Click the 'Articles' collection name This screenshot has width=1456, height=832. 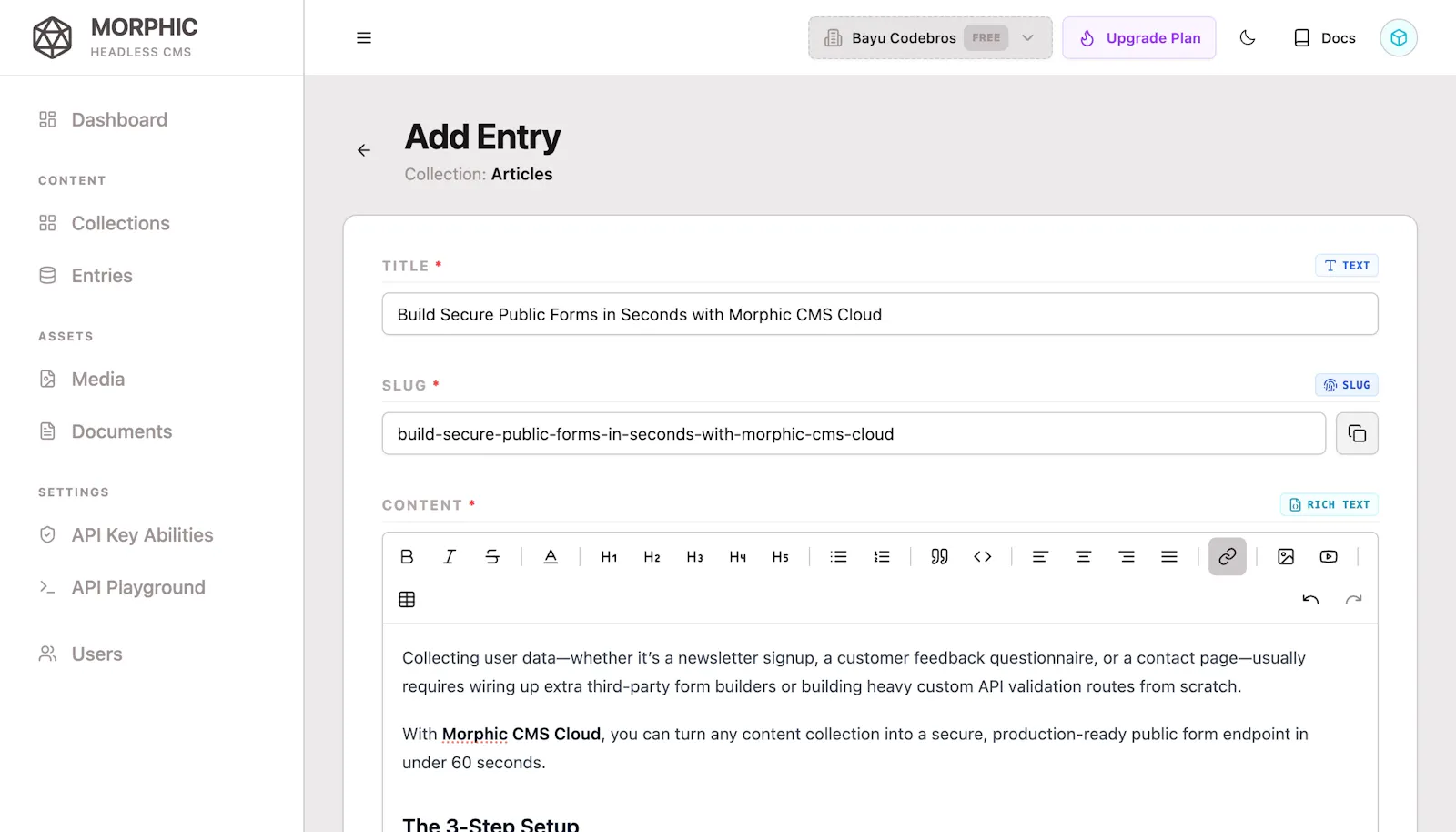(521, 174)
